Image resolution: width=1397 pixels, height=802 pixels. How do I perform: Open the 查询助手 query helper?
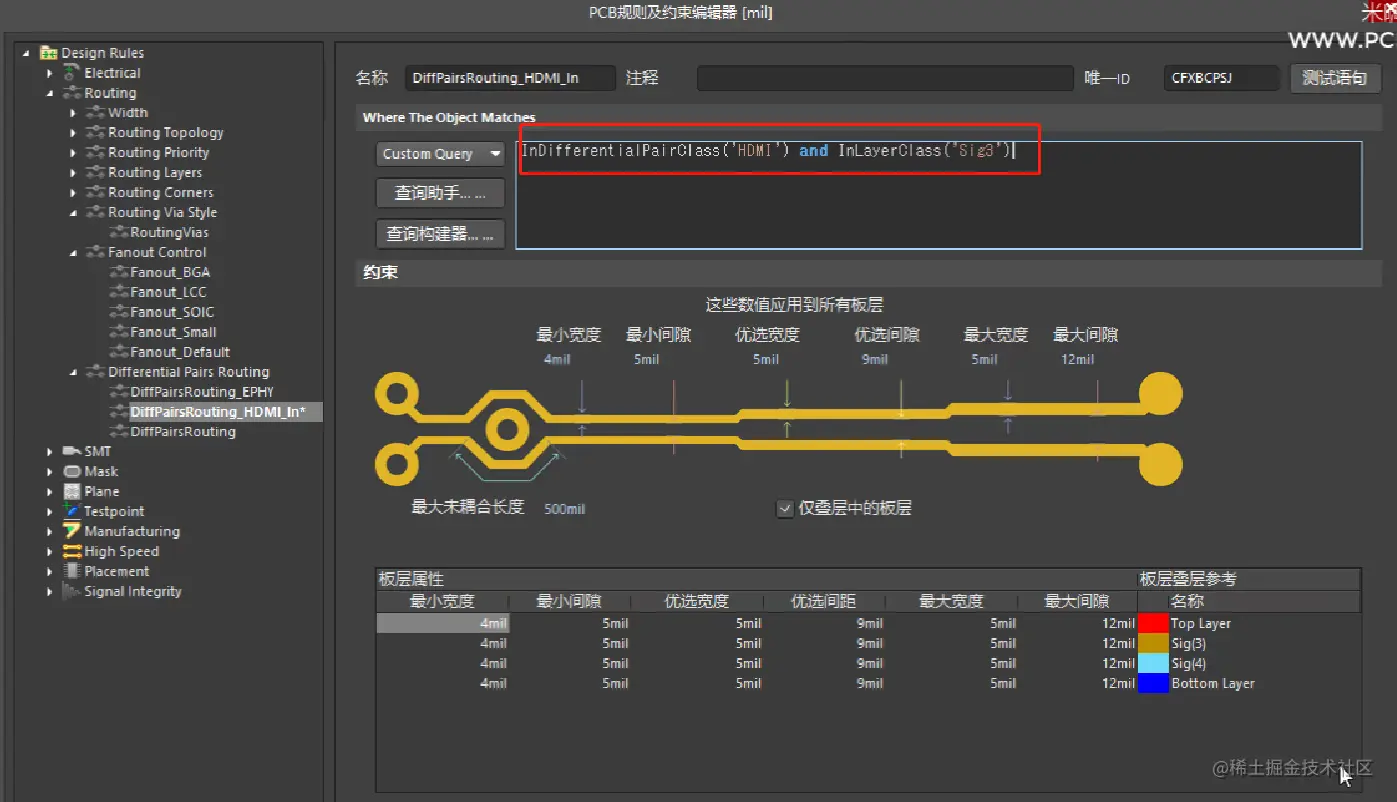click(x=440, y=193)
